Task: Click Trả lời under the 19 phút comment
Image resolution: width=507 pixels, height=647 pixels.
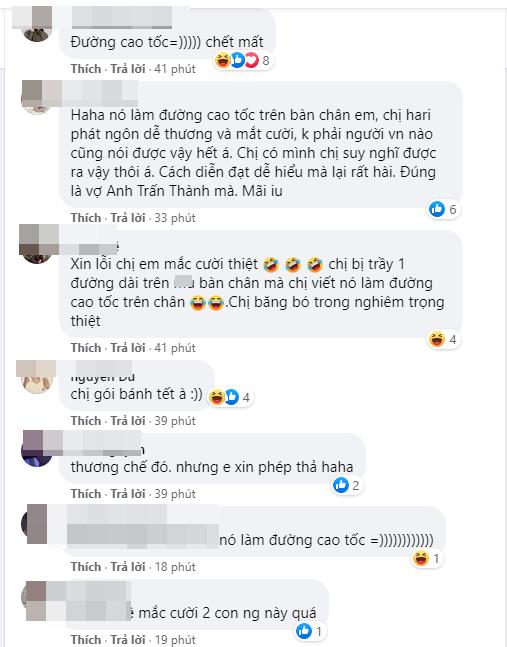Action: coord(128,640)
